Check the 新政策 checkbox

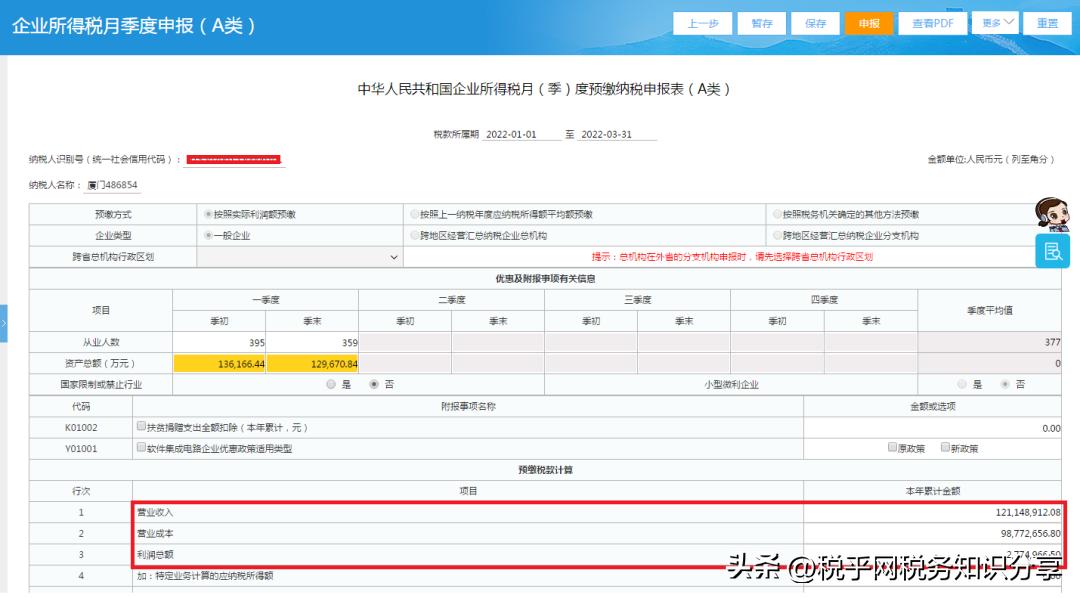tap(944, 447)
